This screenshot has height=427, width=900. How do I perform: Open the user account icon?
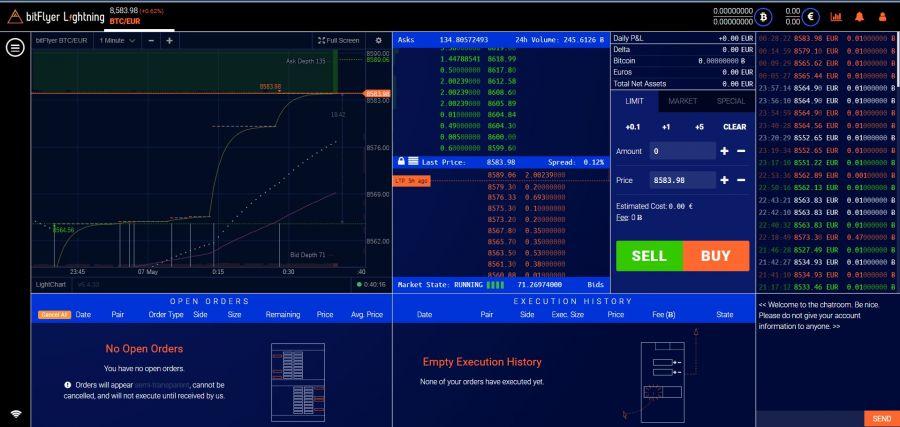tap(882, 17)
